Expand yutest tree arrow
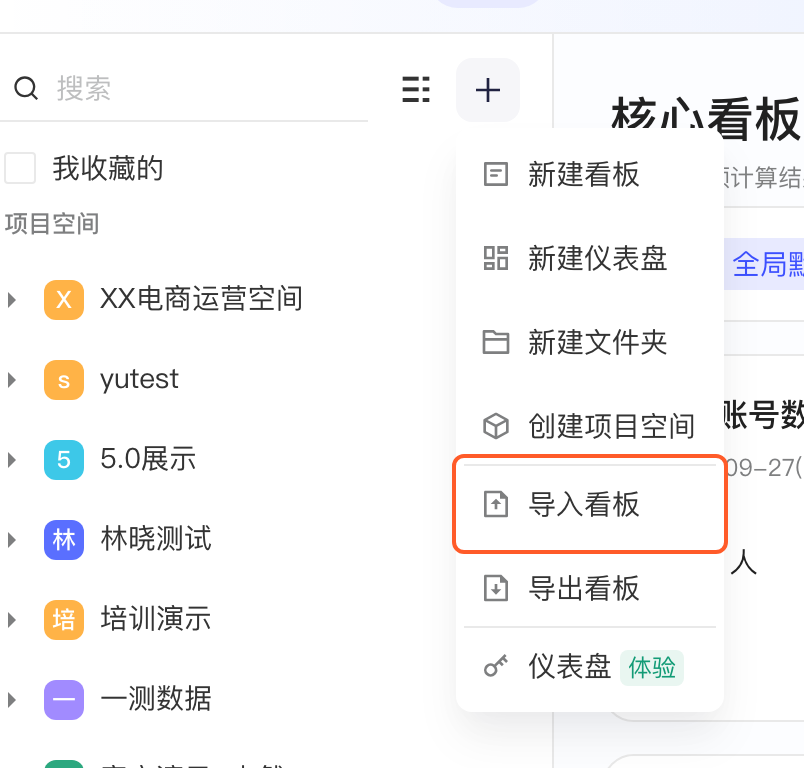804x768 pixels. pyautogui.click(x=12, y=380)
